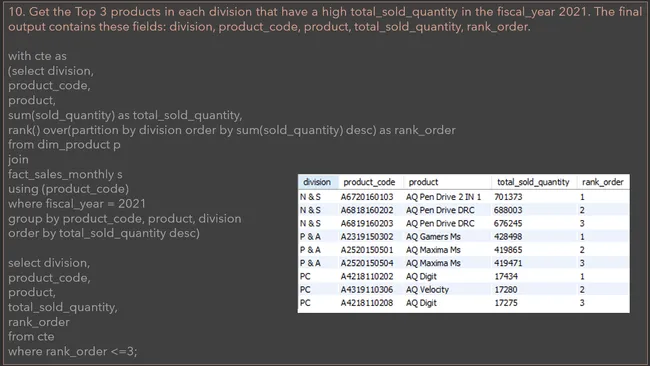Select cell A2520150504
Image resolution: width=650 pixels, height=366 pixels.
point(367,263)
